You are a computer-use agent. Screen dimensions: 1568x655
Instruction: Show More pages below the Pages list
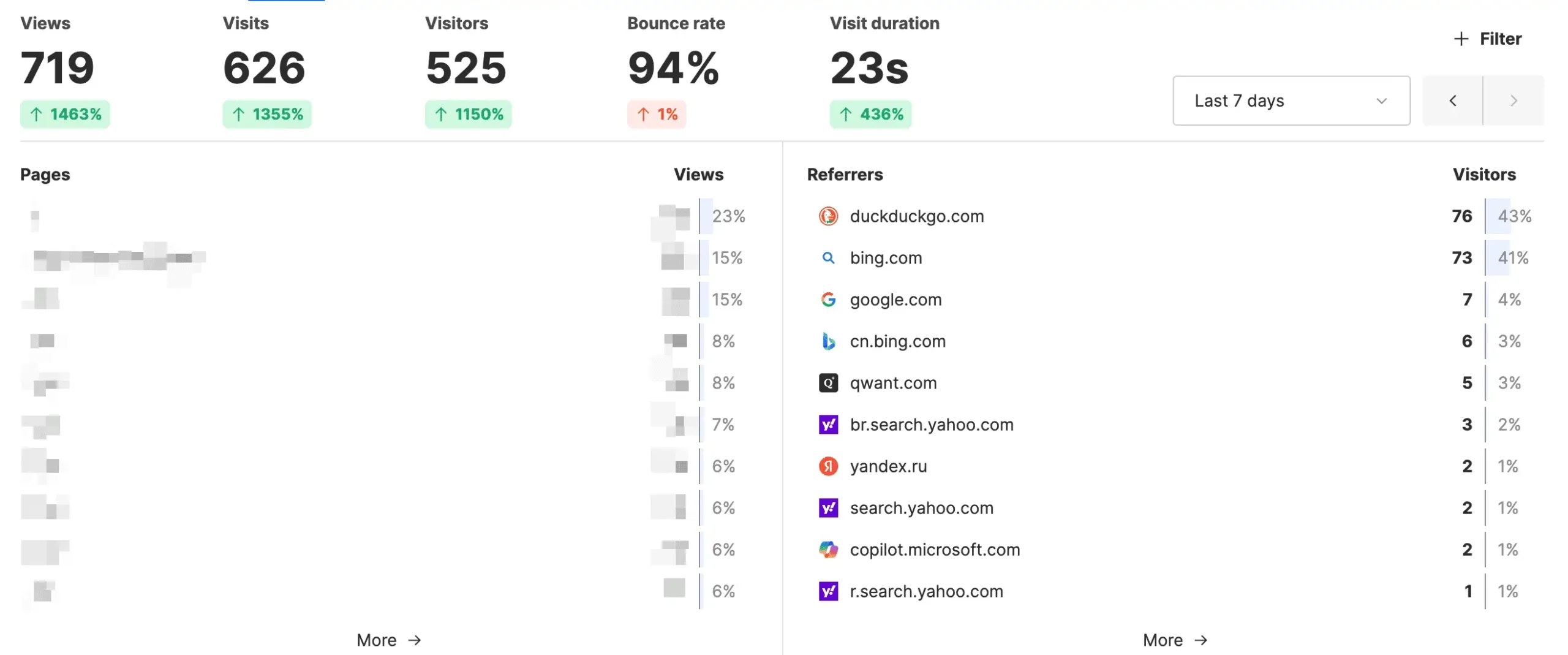[x=389, y=640]
